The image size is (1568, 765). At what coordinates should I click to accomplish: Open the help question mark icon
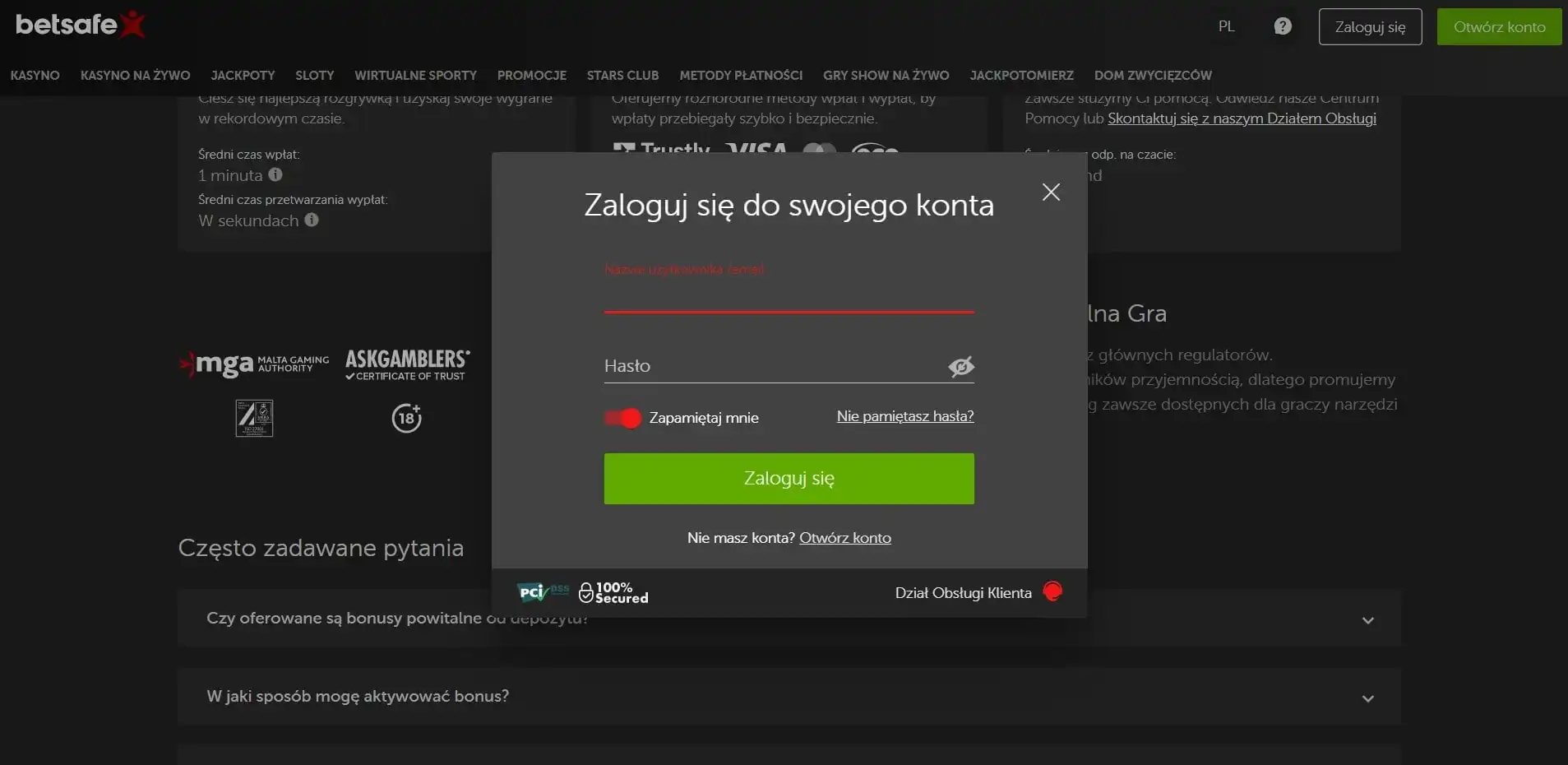pos(1283,26)
